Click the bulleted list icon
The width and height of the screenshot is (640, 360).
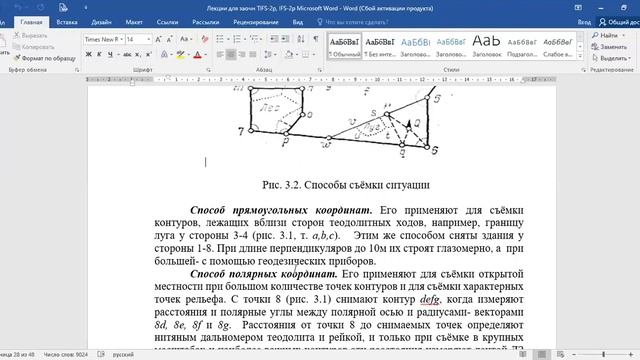[x=220, y=39]
